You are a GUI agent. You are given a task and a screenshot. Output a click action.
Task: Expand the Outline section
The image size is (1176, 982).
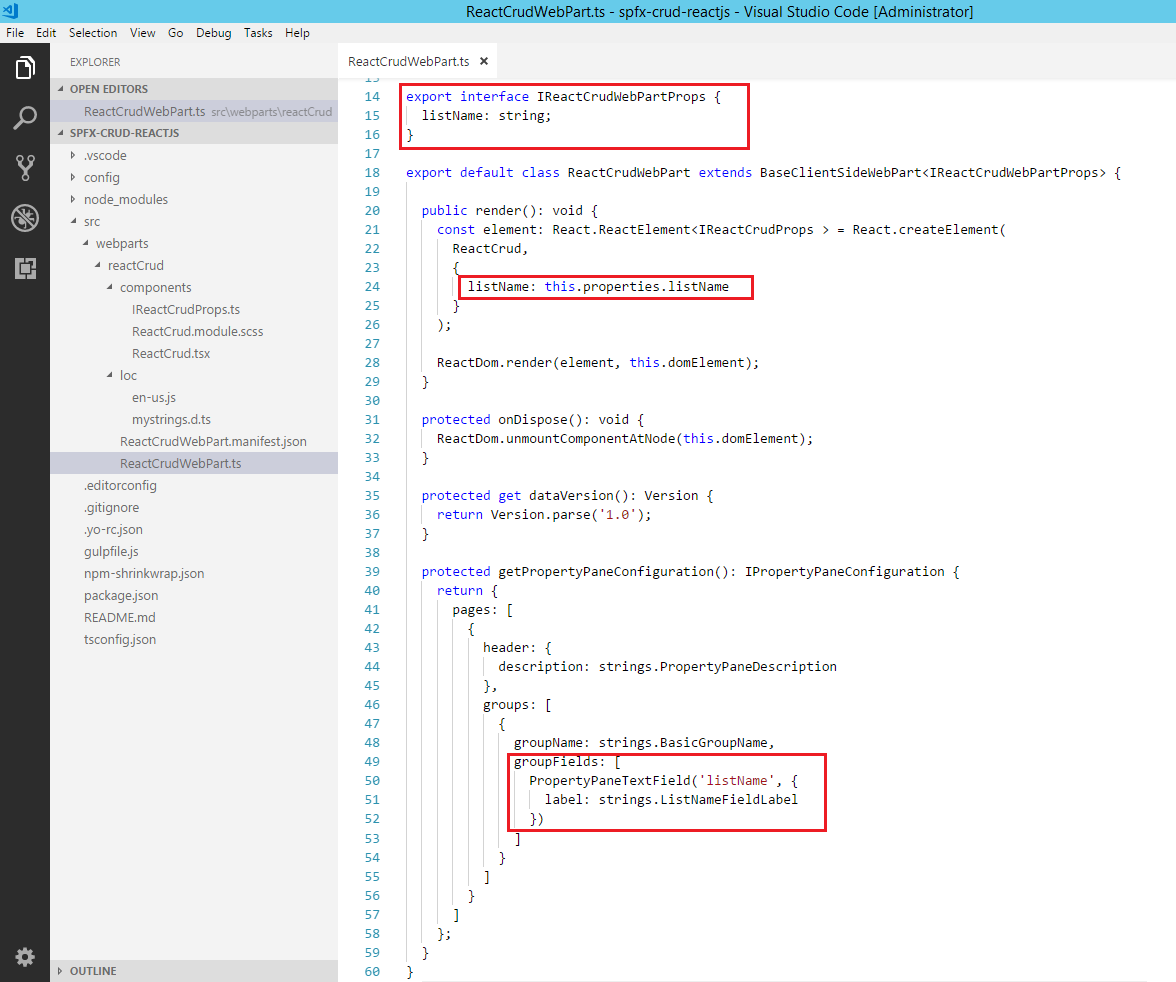pyautogui.click(x=92, y=971)
